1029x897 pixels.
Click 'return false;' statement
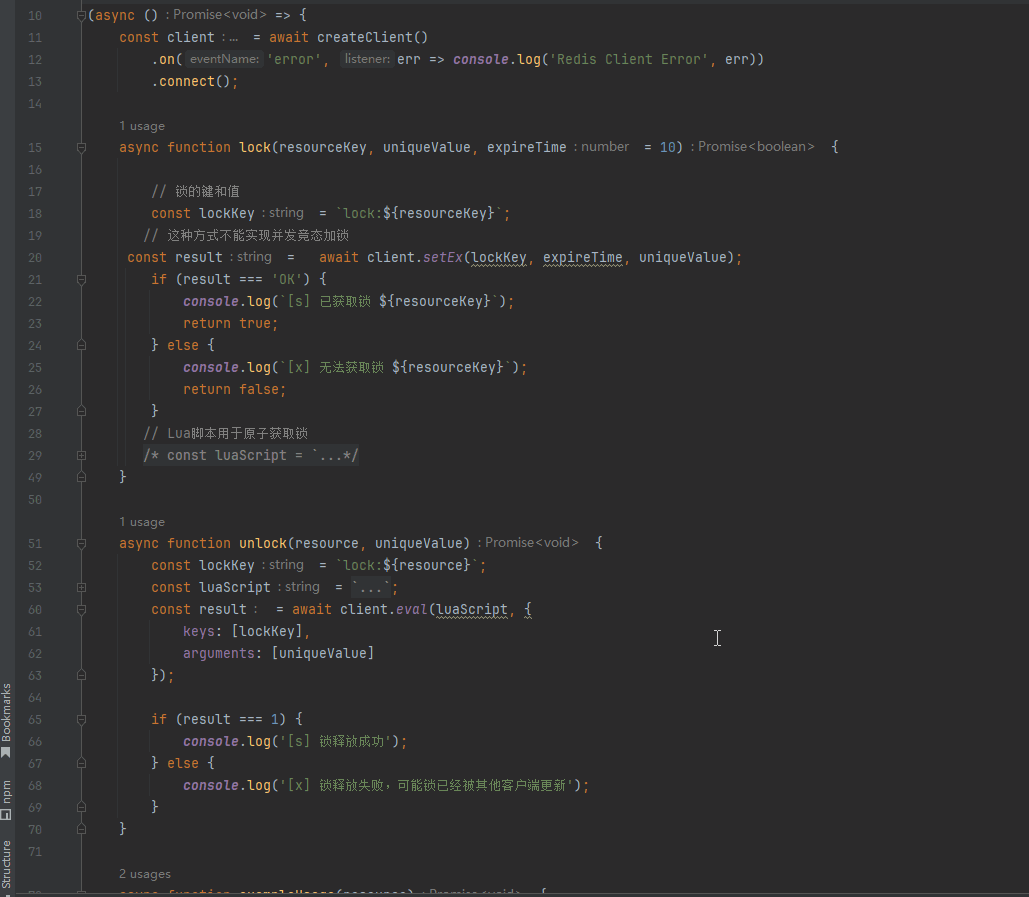tap(234, 390)
